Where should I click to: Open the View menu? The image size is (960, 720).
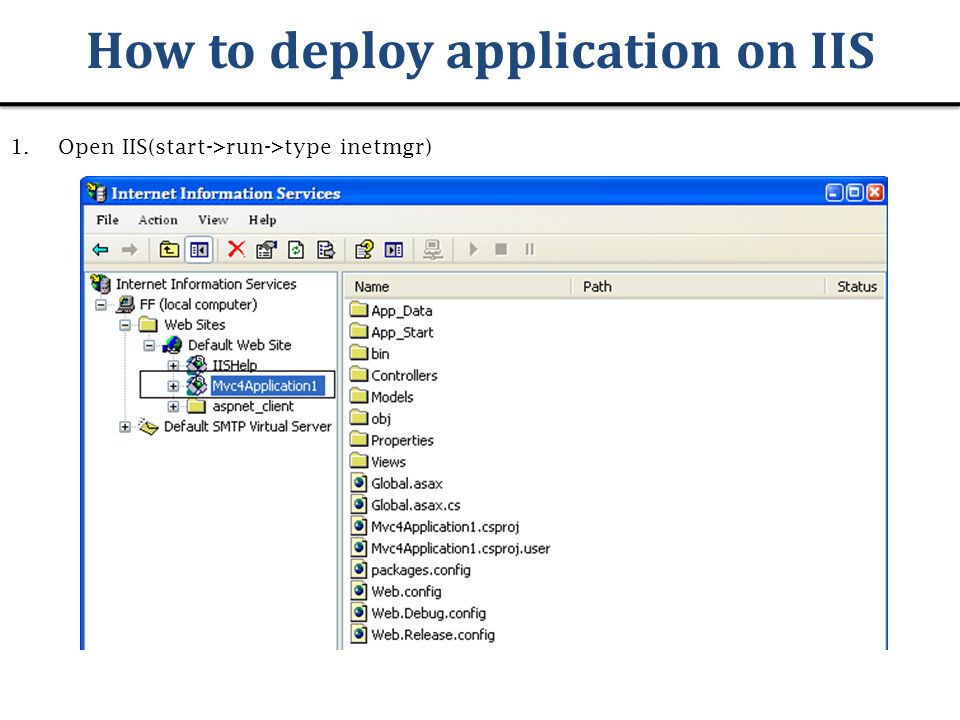(x=213, y=220)
